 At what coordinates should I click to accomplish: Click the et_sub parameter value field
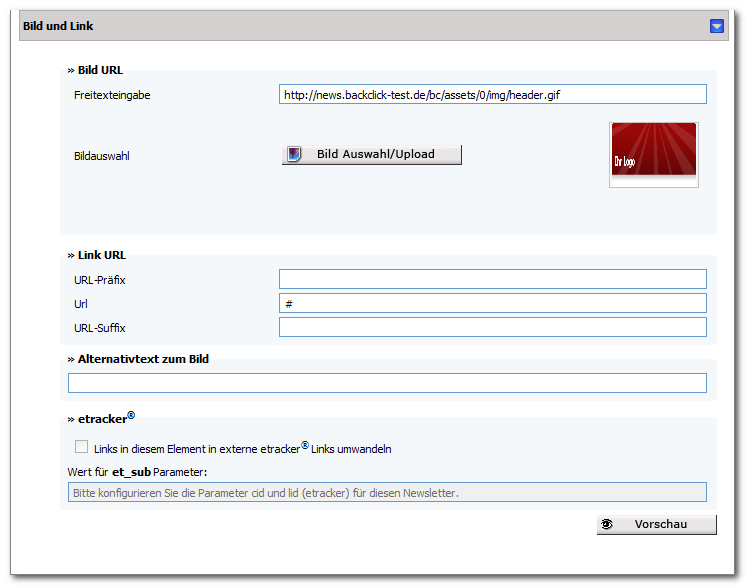coord(387,492)
